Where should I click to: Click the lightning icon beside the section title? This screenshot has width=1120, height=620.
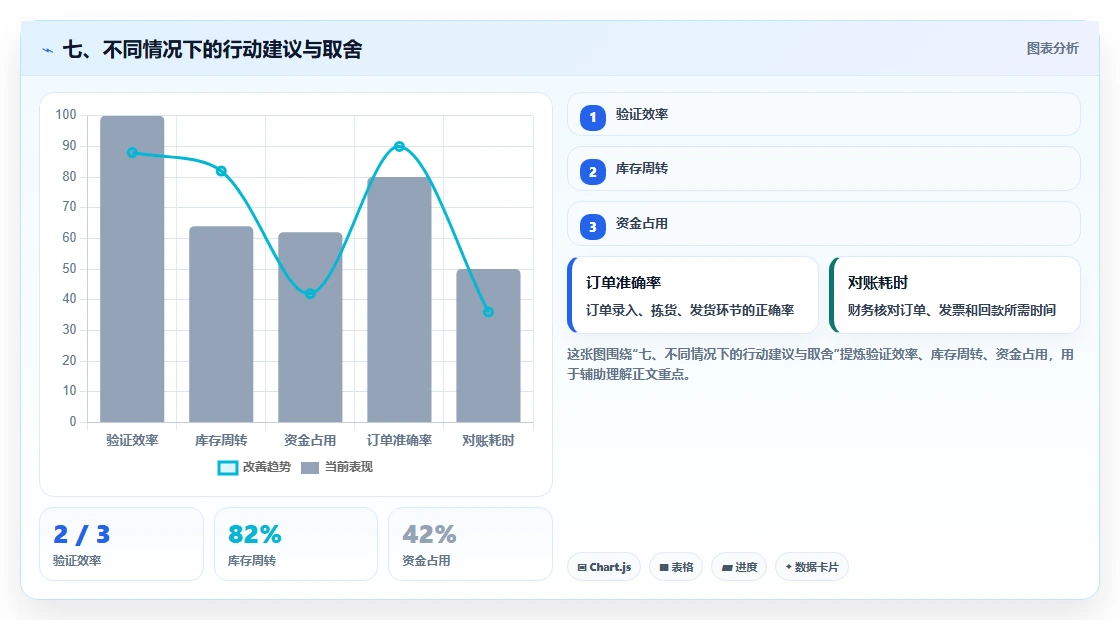pyautogui.click(x=48, y=50)
